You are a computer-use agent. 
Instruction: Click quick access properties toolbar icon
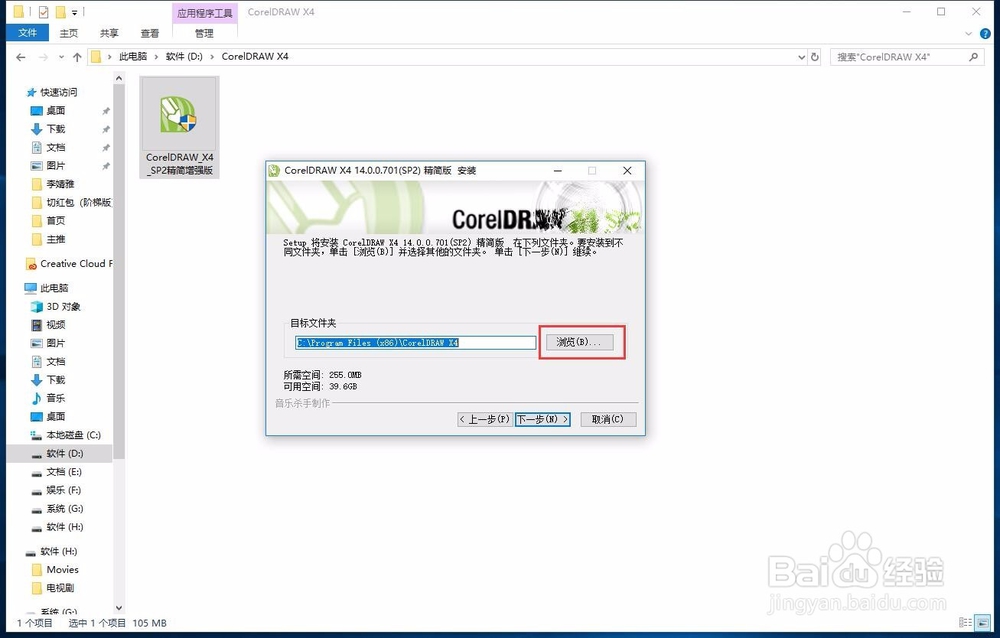[x=43, y=11]
